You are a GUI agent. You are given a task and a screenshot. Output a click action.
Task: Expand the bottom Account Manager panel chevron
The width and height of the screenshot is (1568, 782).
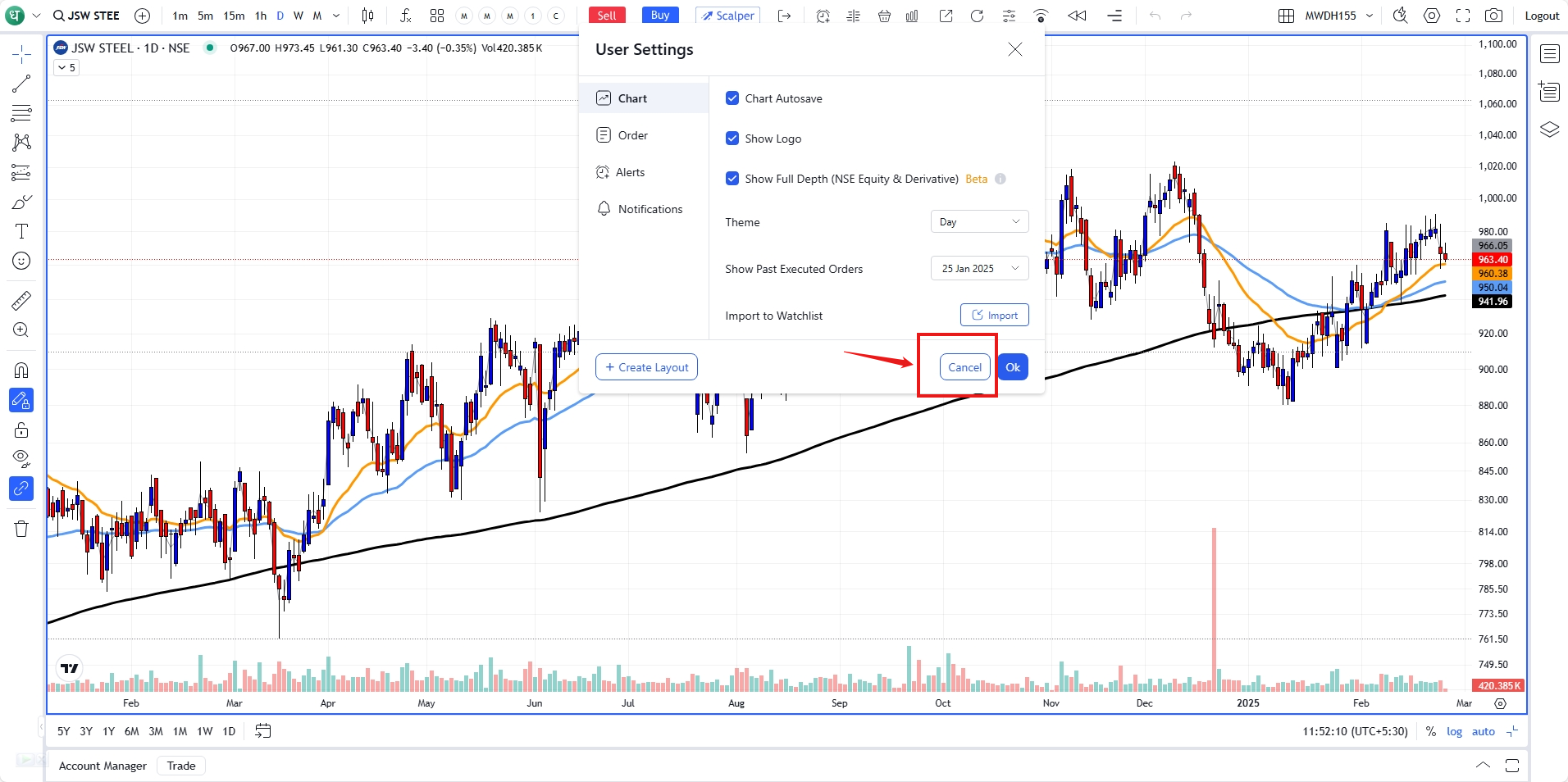click(1483, 766)
